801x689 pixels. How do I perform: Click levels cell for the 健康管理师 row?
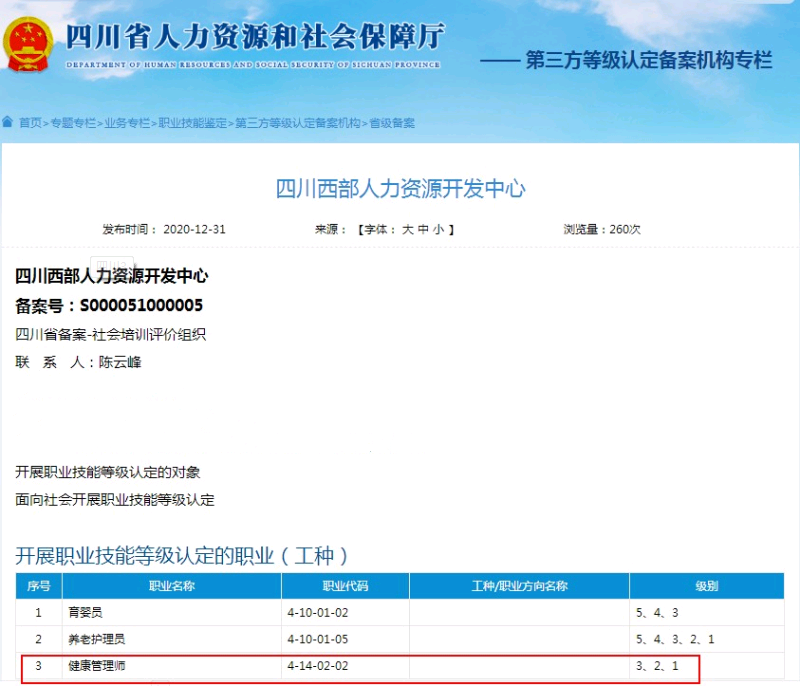pos(707,666)
